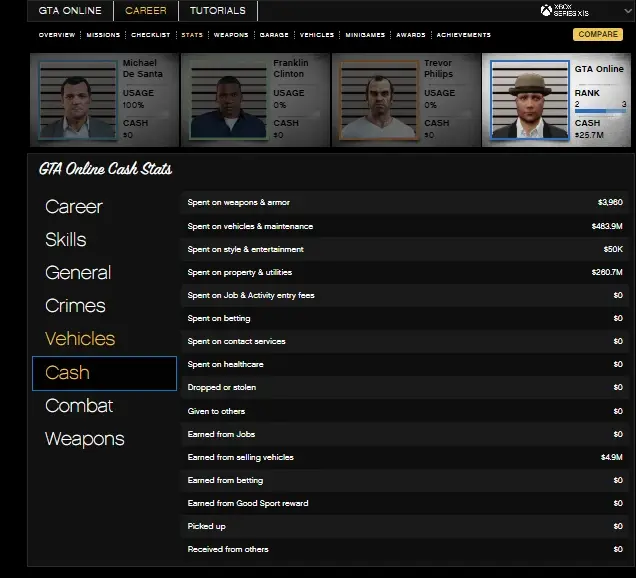Select the Cash stats category
Image resolution: width=636 pixels, height=578 pixels.
(x=104, y=373)
